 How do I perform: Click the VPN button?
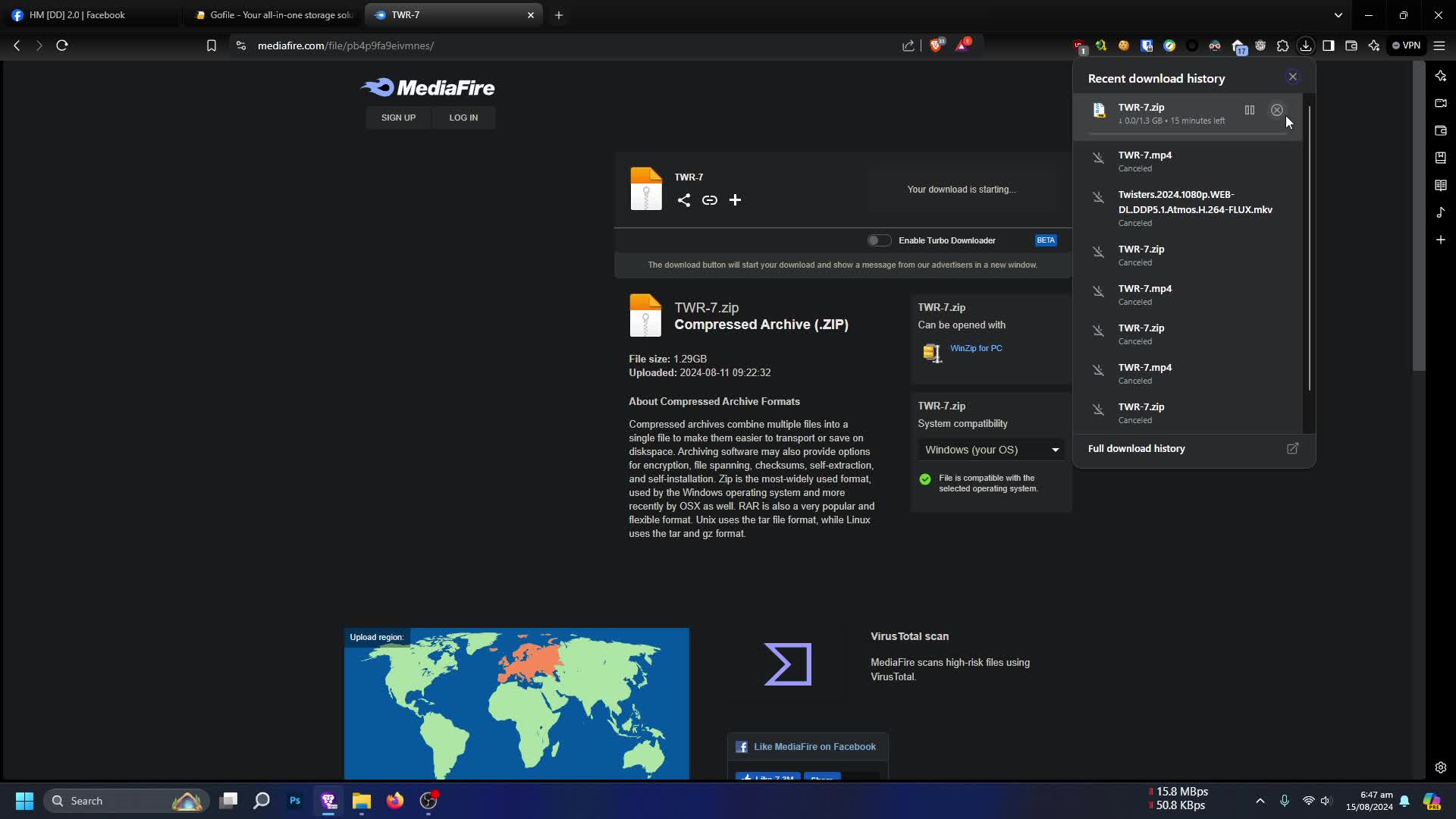[x=1406, y=45]
